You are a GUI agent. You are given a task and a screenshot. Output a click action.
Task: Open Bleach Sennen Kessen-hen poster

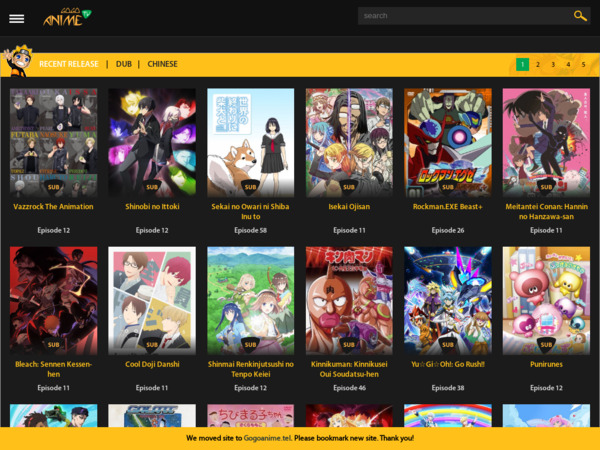54,301
